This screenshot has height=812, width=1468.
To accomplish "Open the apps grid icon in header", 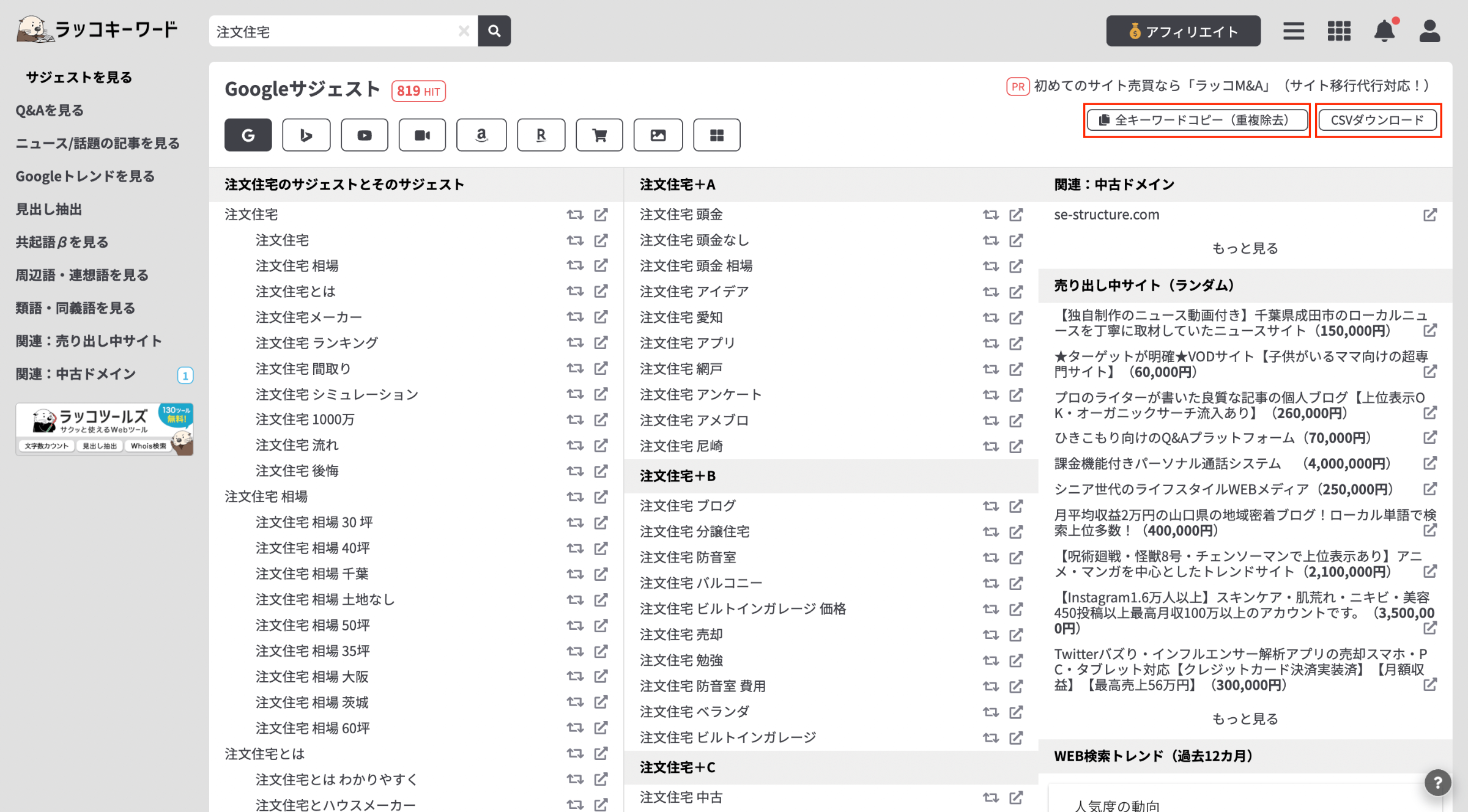I will point(1339,31).
